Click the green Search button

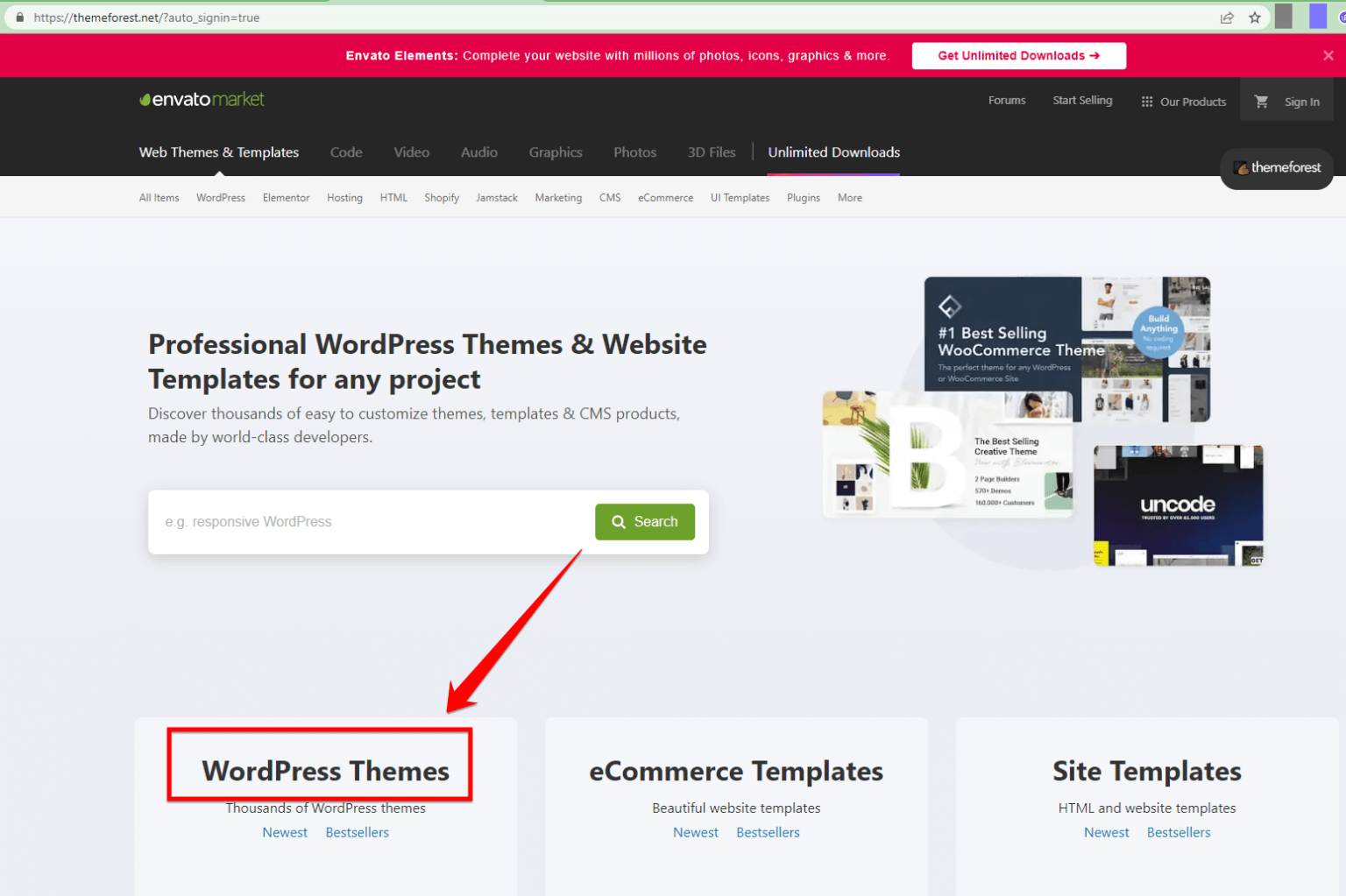click(645, 522)
